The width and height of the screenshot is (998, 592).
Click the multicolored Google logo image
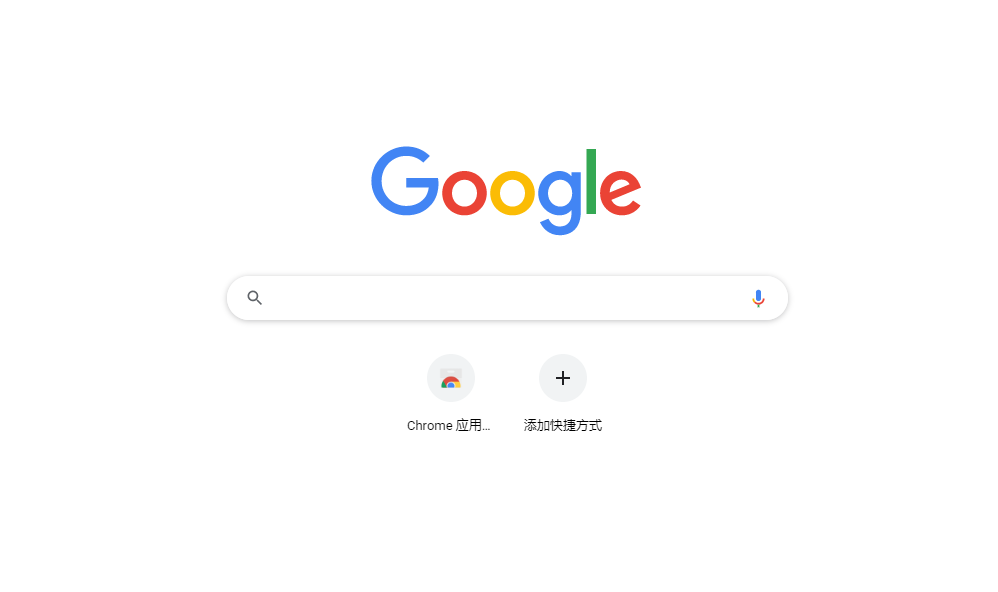[x=506, y=191]
